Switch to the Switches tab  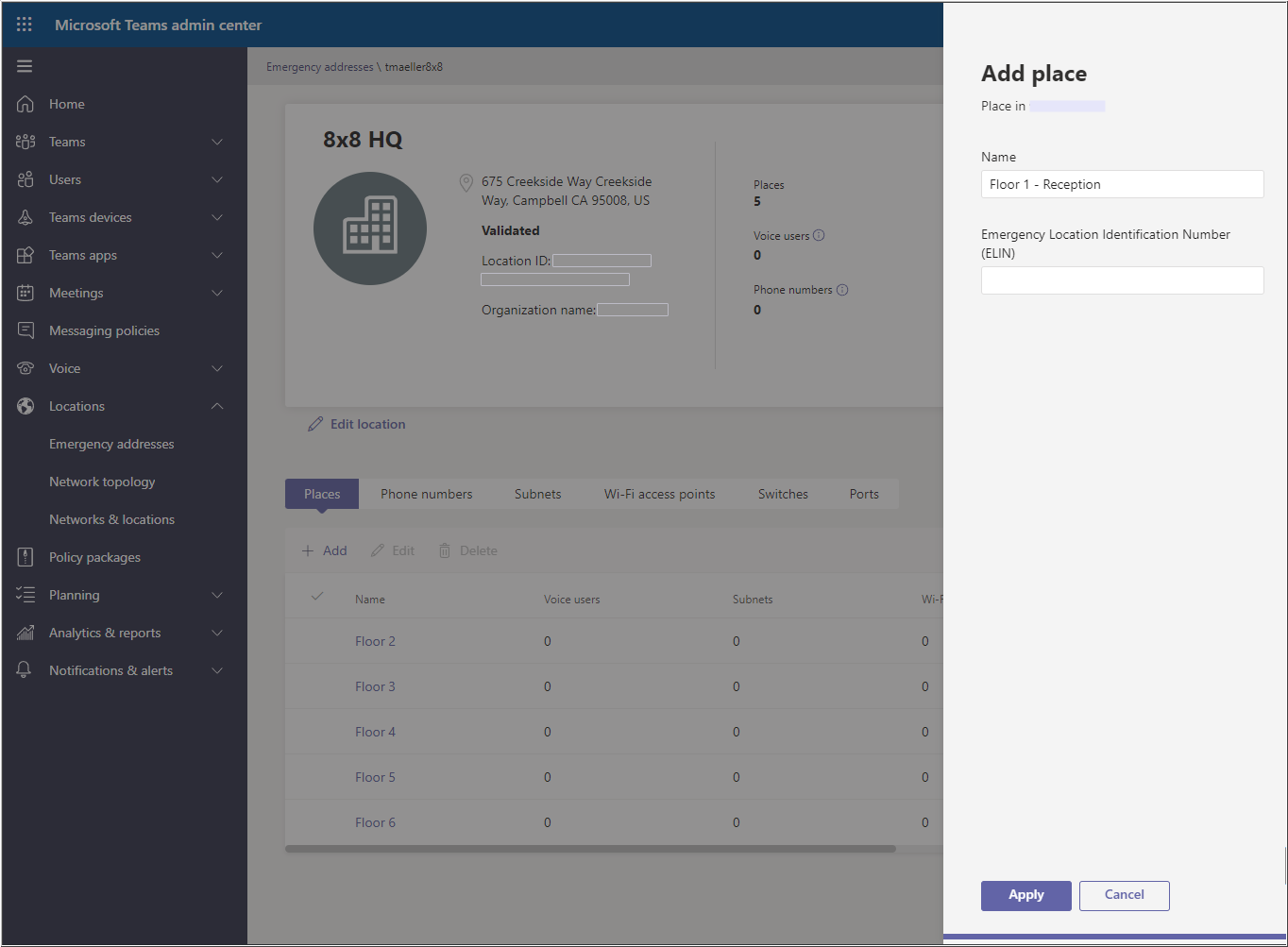coord(783,494)
